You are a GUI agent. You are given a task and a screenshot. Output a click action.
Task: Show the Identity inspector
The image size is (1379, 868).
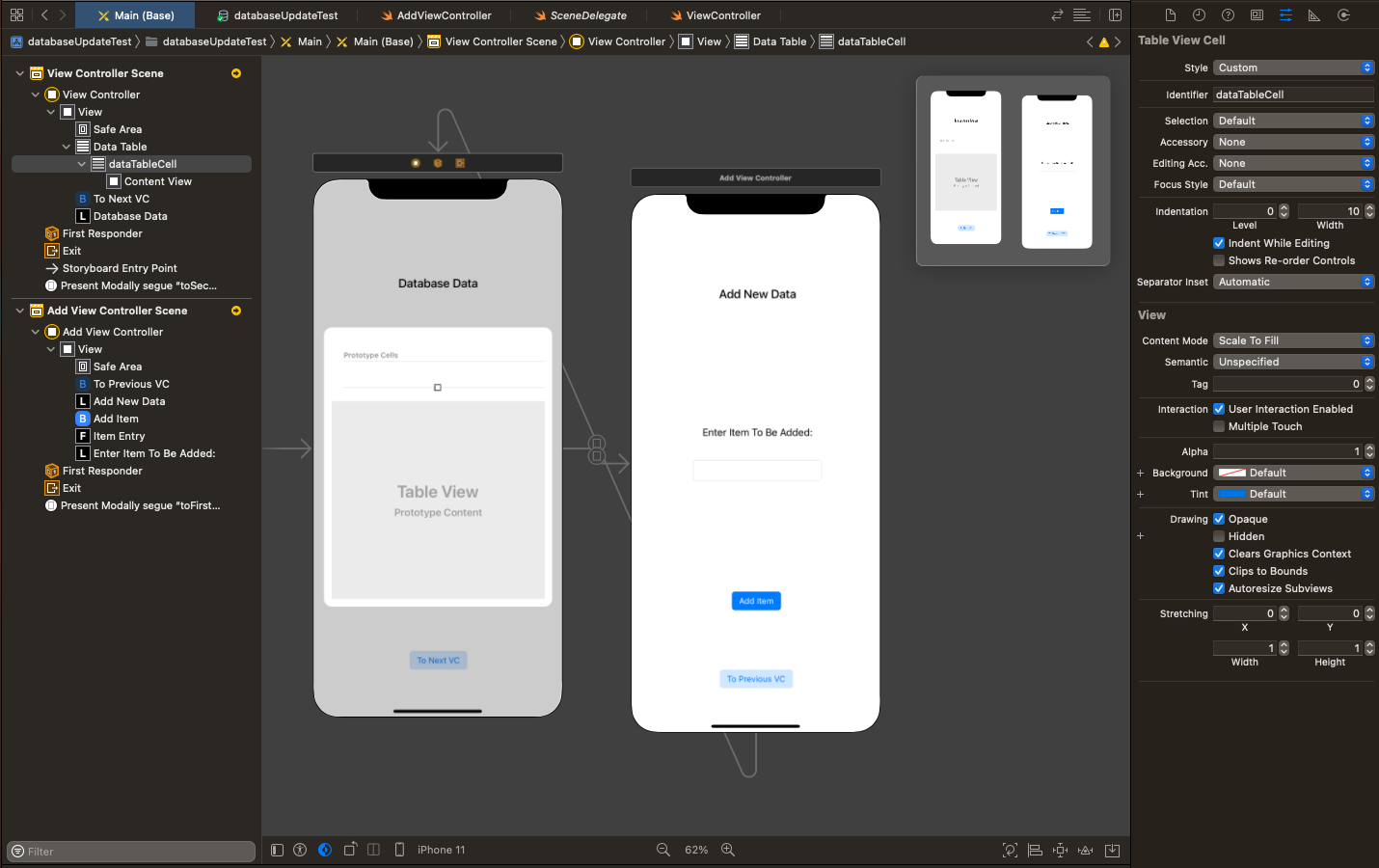(1257, 15)
